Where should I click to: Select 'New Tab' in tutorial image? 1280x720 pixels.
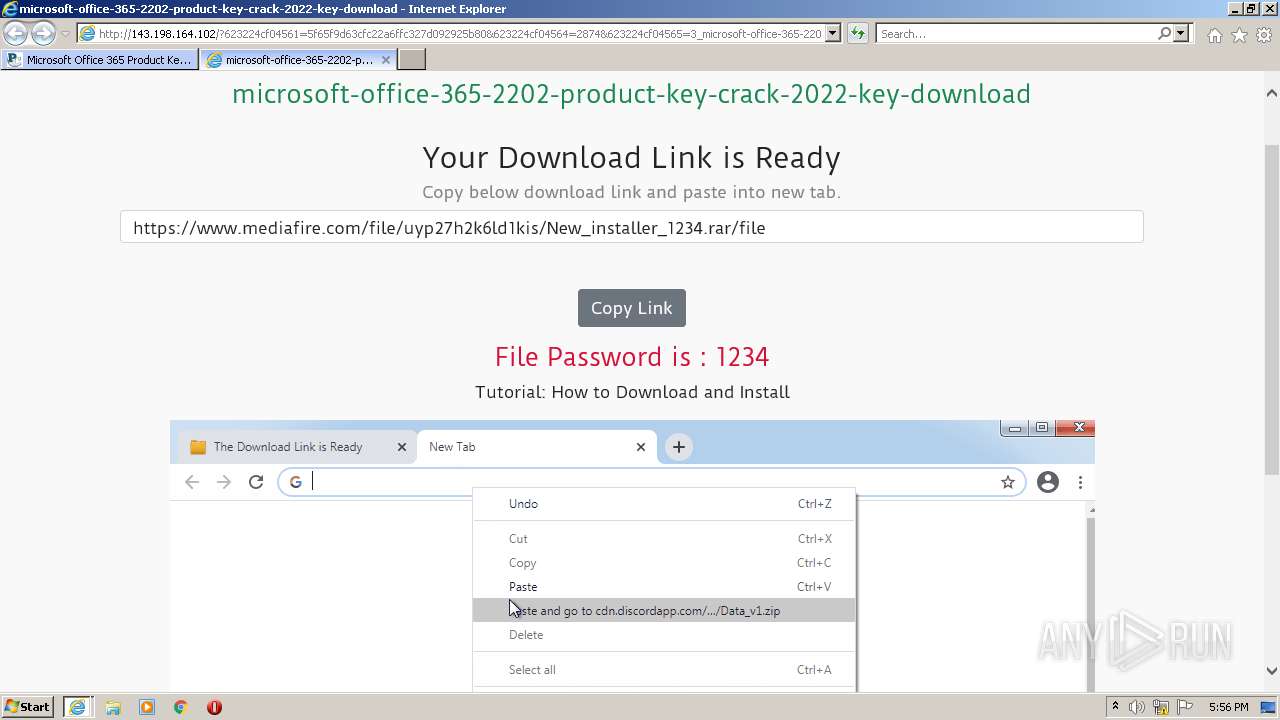coord(535,447)
